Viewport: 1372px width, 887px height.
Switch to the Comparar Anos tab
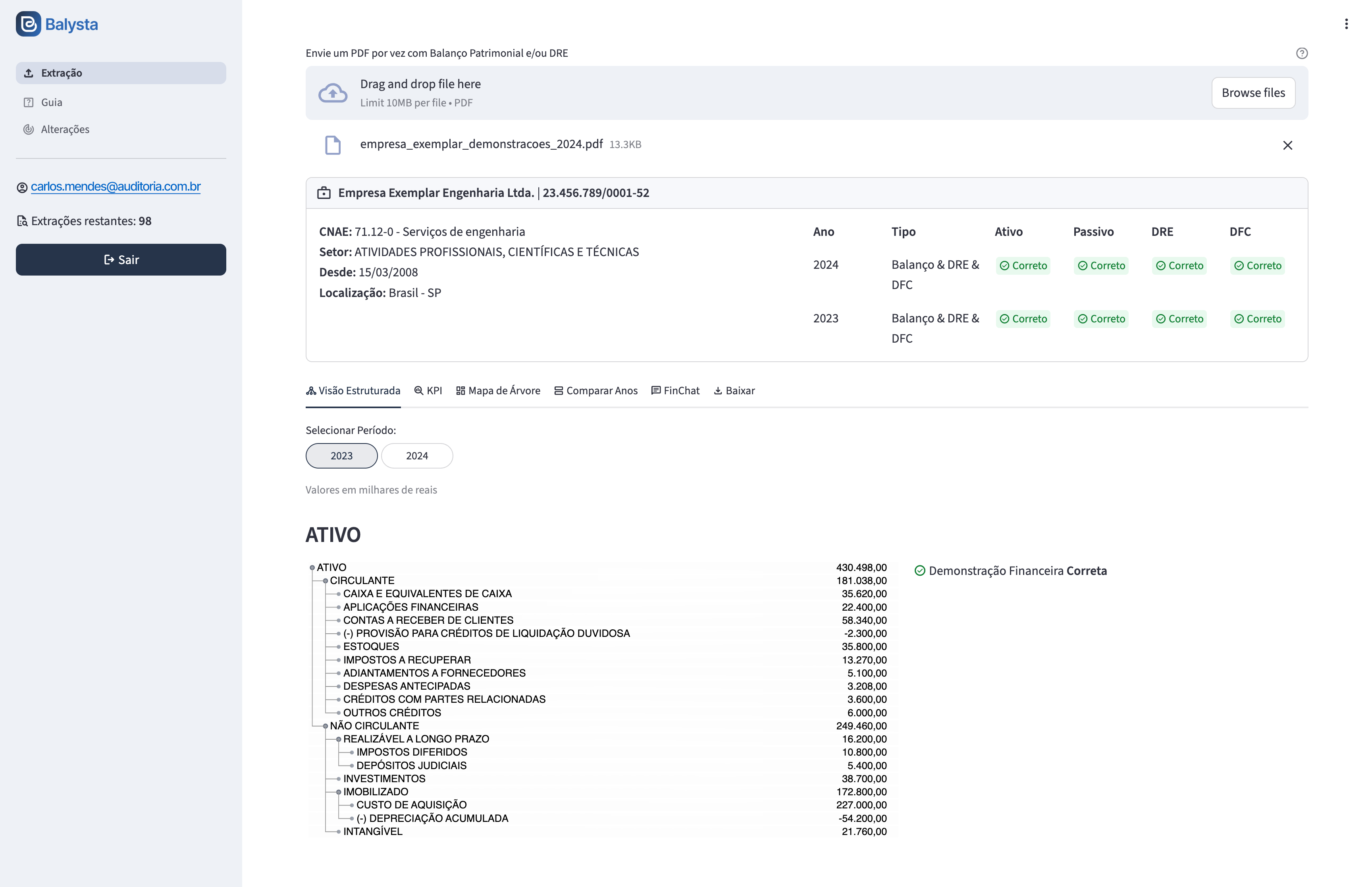click(x=596, y=391)
